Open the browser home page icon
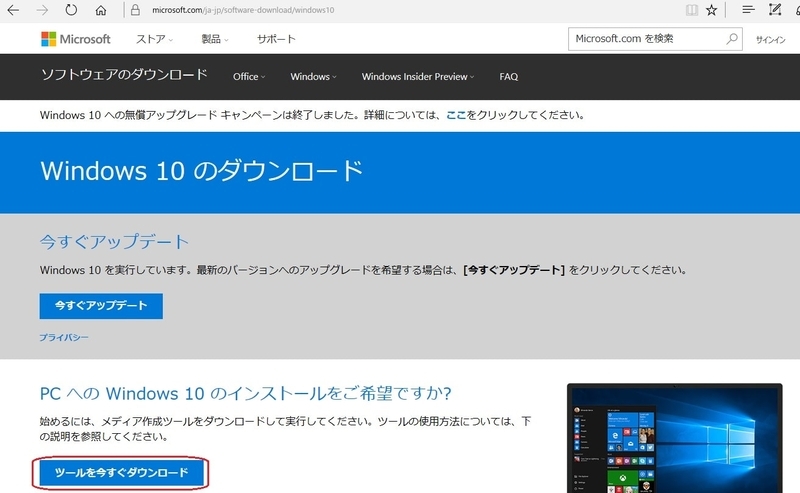 click(x=101, y=10)
